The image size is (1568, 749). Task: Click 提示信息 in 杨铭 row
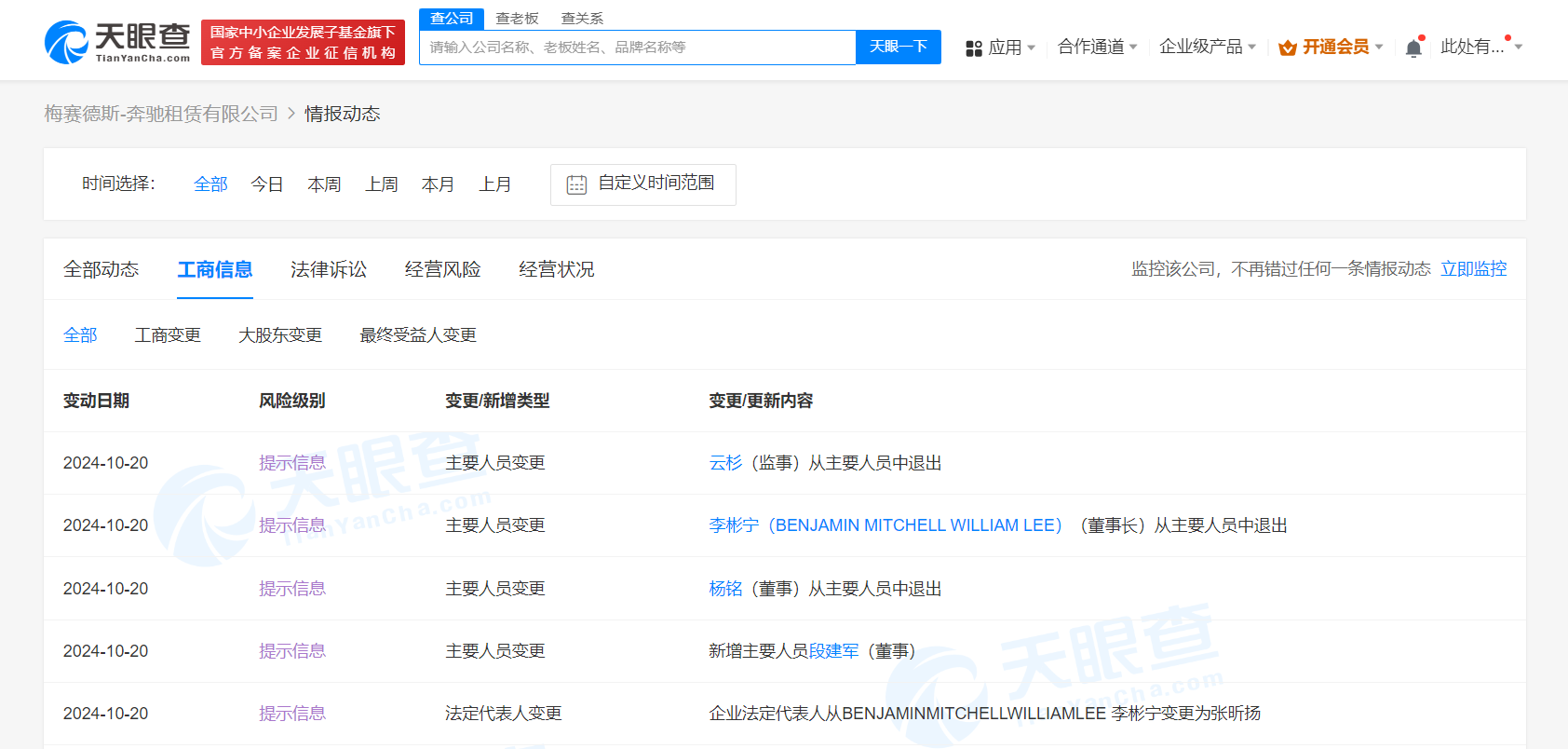point(292,589)
